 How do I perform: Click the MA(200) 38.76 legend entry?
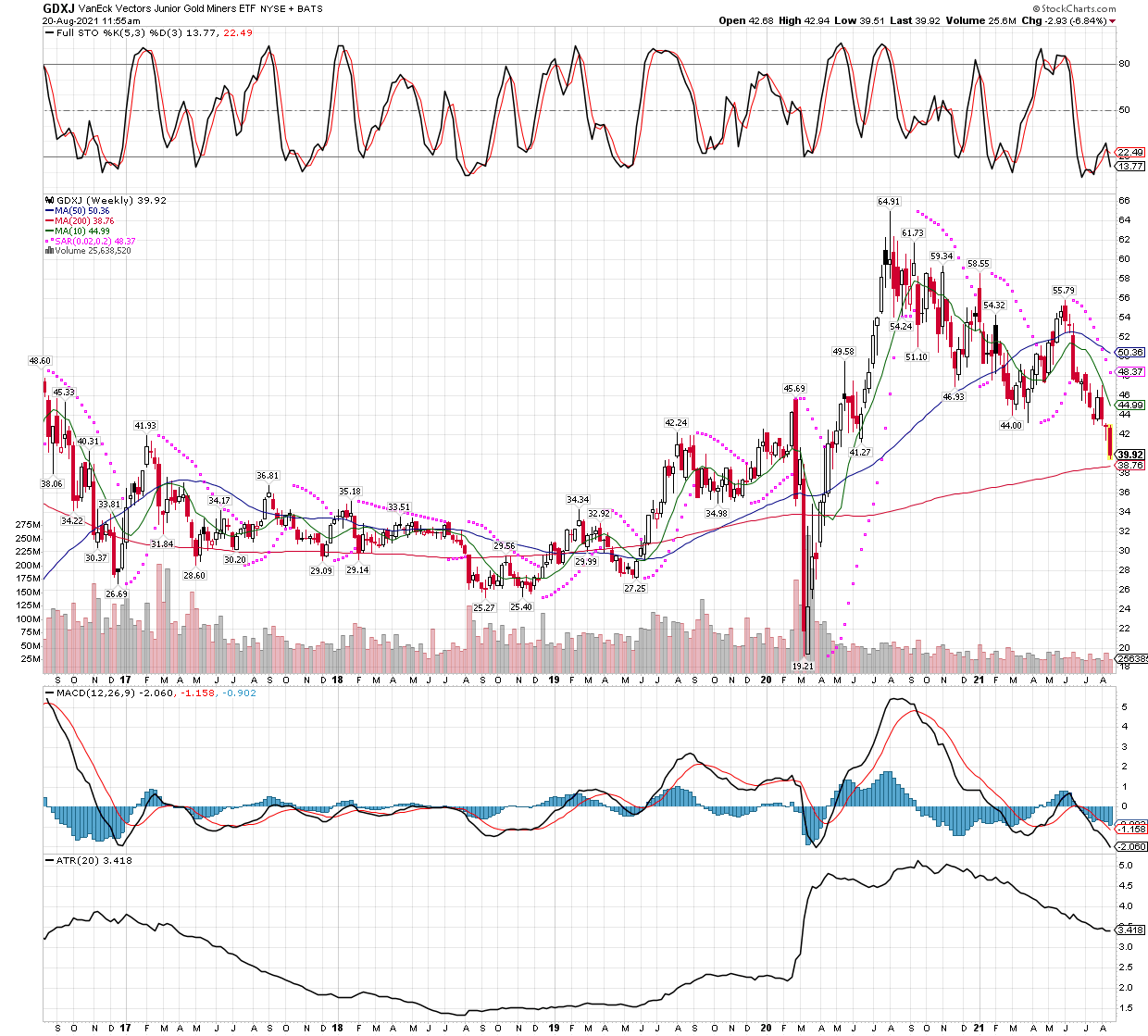(x=80, y=221)
